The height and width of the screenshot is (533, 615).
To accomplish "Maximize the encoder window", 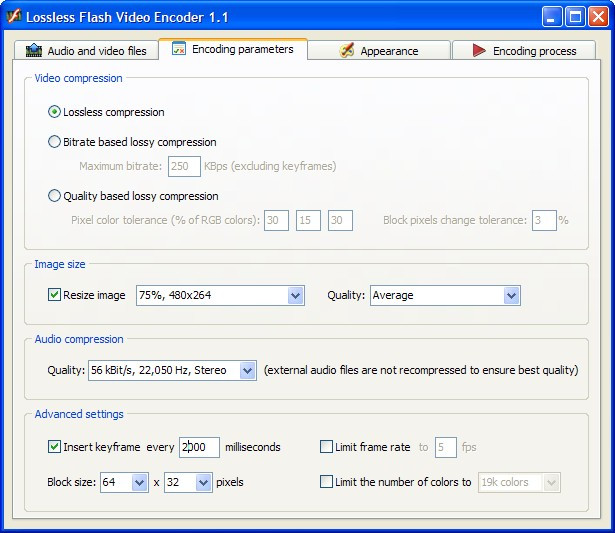I will [575, 17].
